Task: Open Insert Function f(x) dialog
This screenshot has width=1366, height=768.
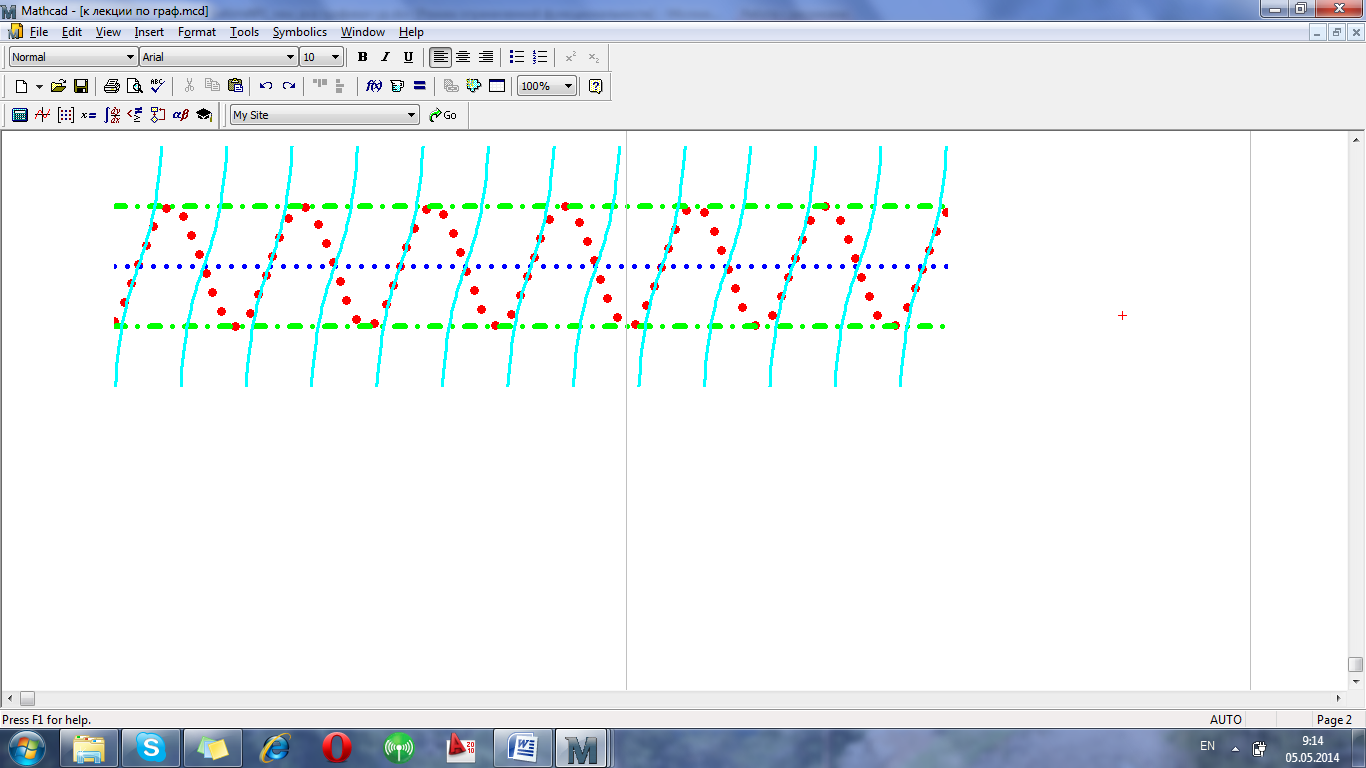Action: [374, 86]
